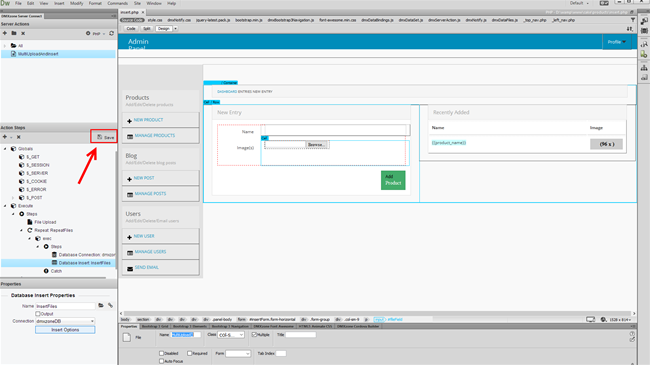Toggle the Multiple checkbox
This screenshot has height=365, width=650.
(254, 335)
